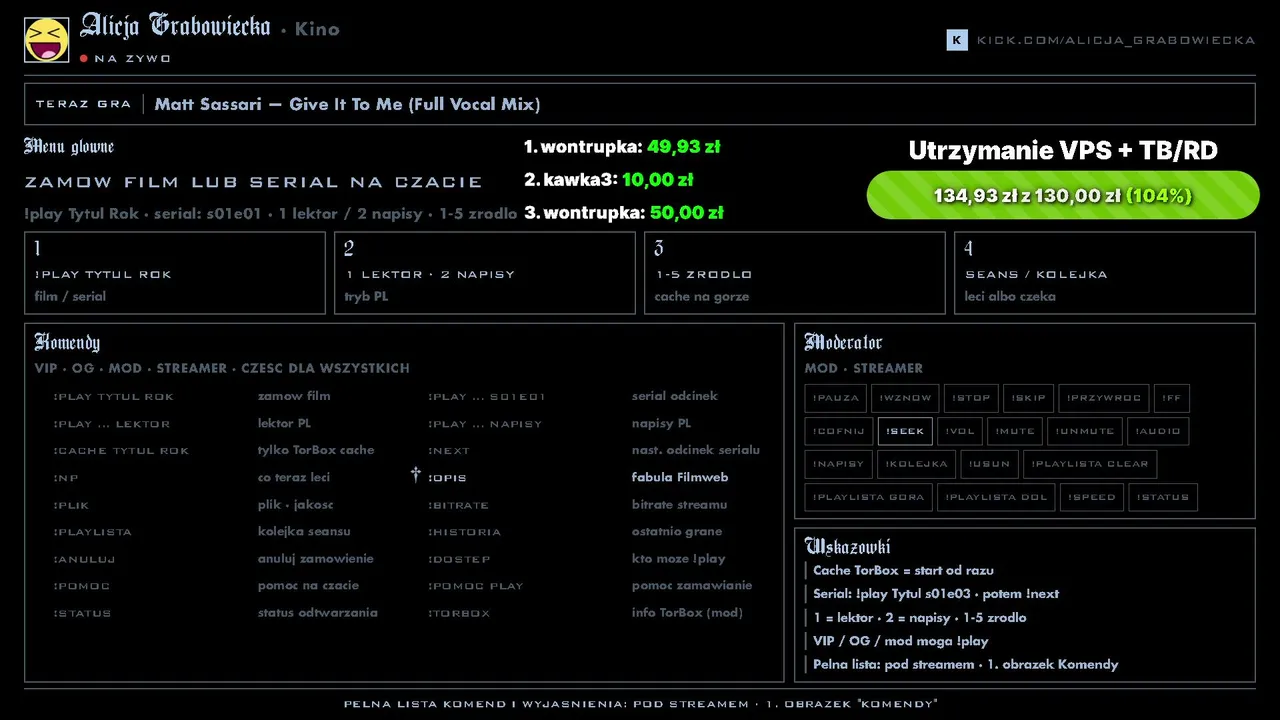Click the cross marker beside OPIS command

pyautogui.click(x=416, y=475)
